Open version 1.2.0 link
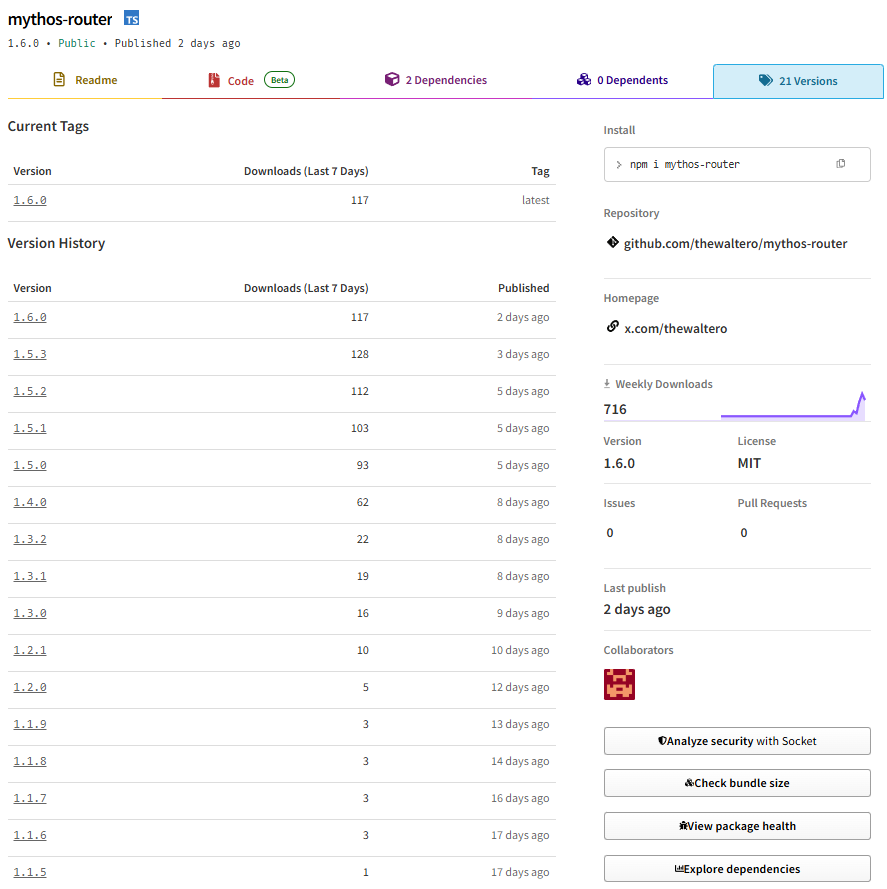887x889 pixels. tap(30, 687)
